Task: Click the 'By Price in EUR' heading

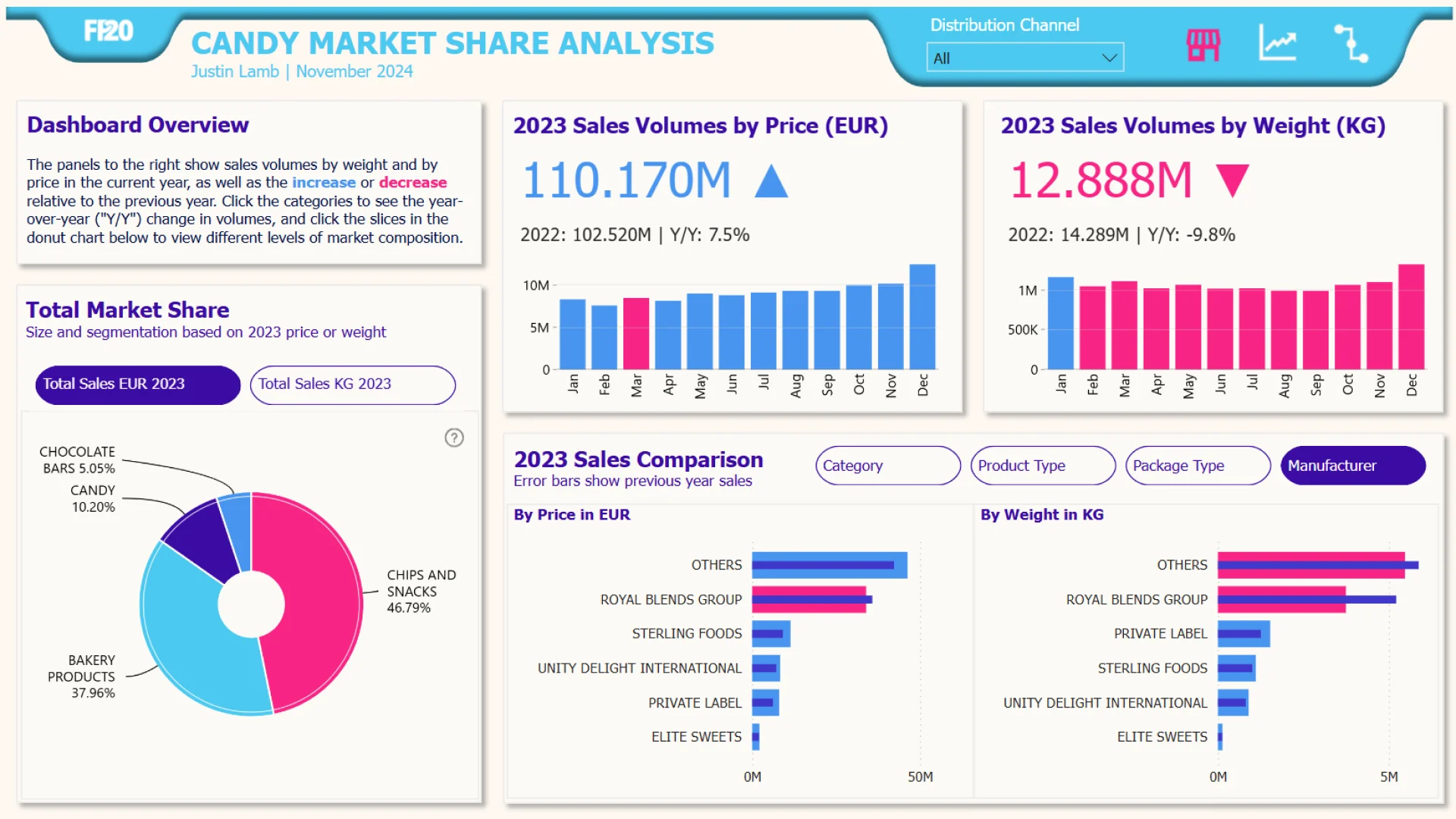Action: 572,515
